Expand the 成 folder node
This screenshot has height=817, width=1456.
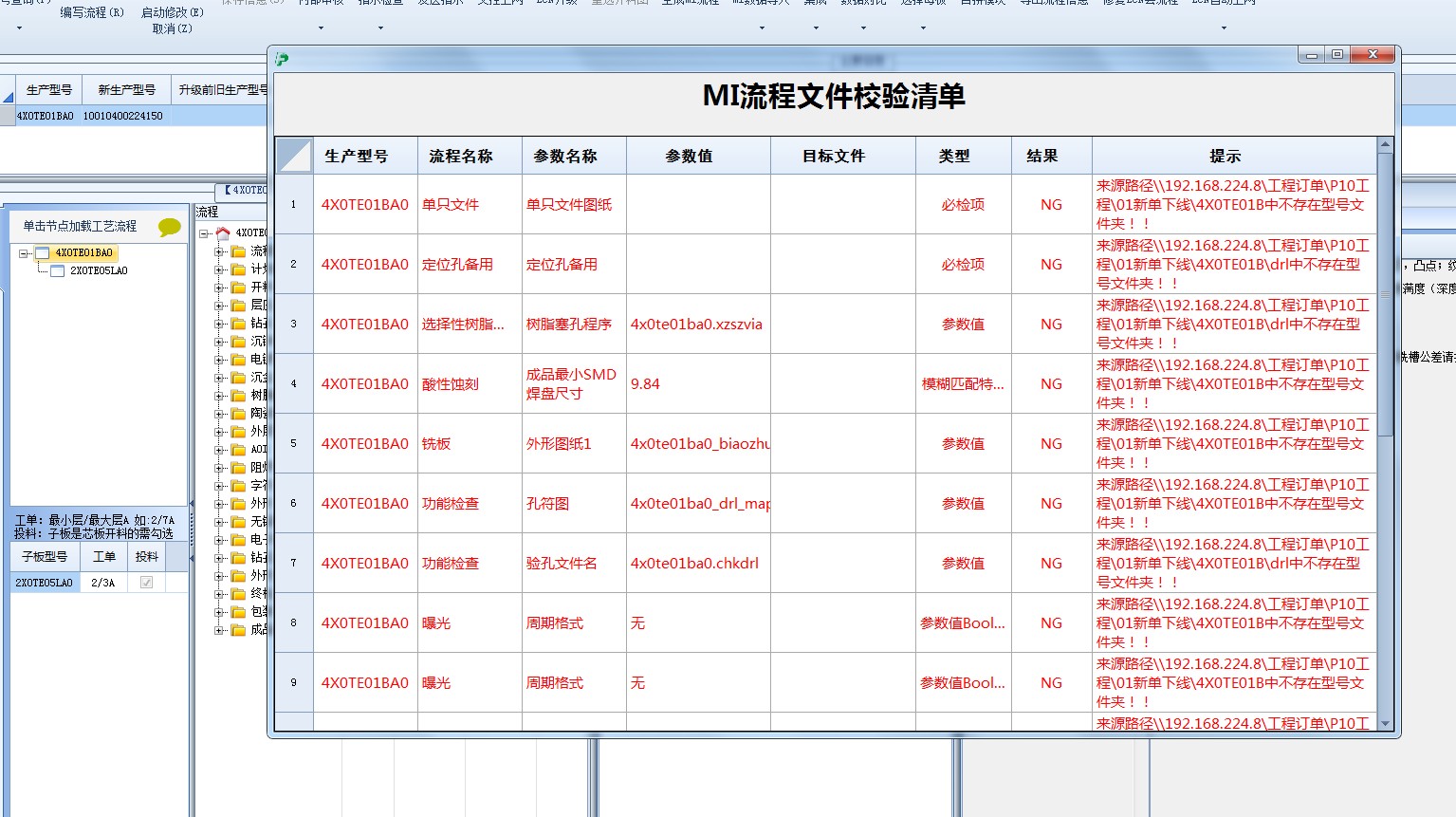(x=218, y=630)
